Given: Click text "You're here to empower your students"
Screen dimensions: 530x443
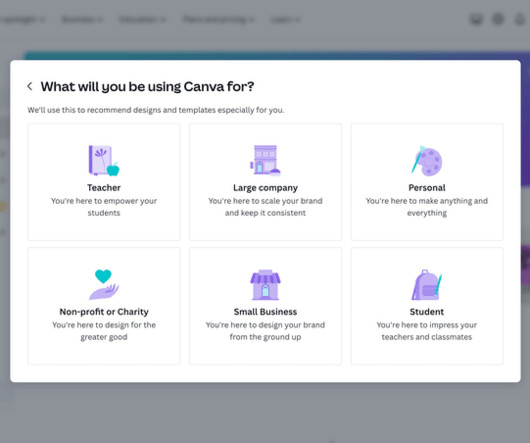Looking at the screenshot, I should pyautogui.click(x=104, y=207).
